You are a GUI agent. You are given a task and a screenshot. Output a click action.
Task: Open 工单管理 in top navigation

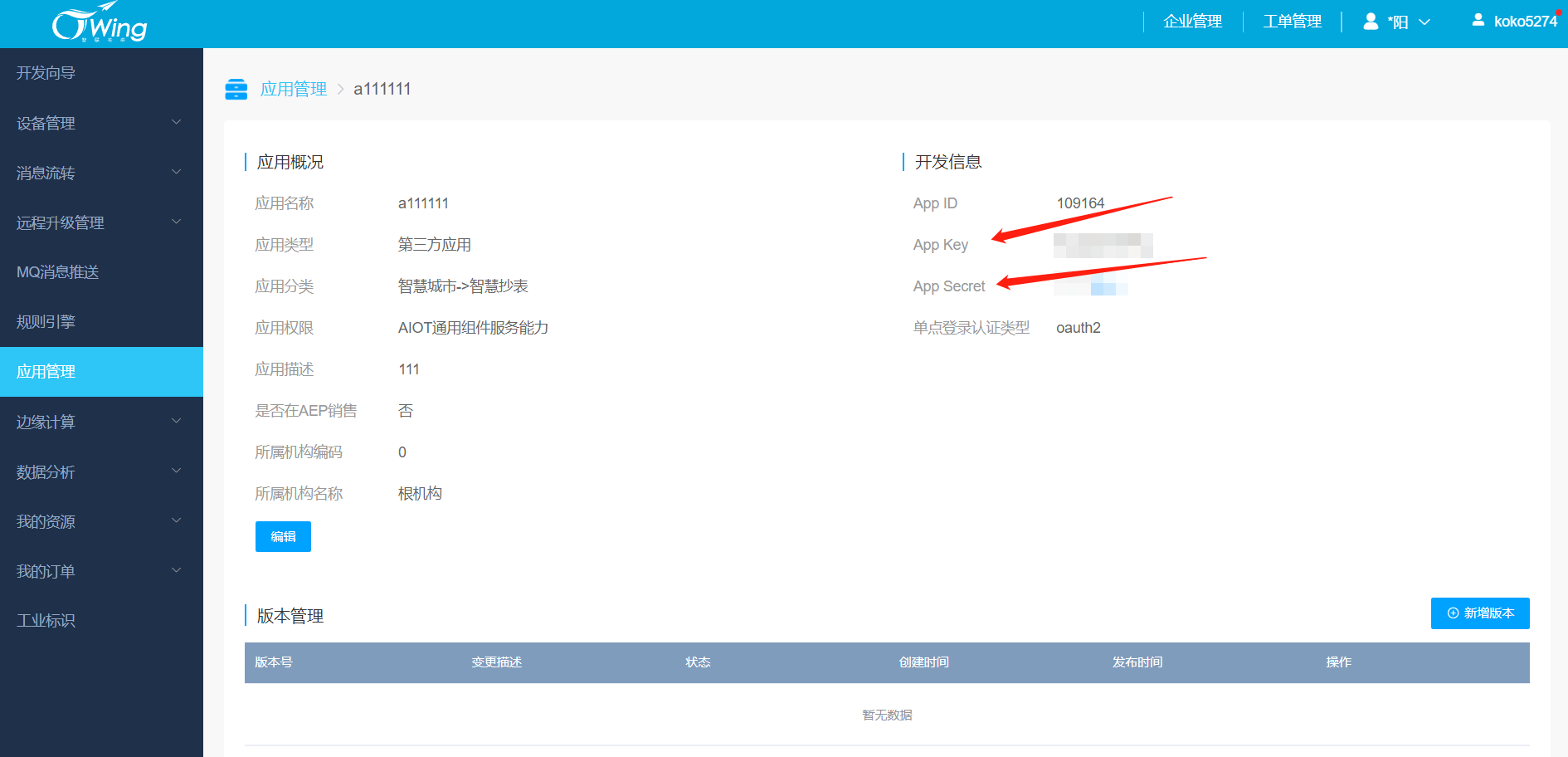[1292, 22]
